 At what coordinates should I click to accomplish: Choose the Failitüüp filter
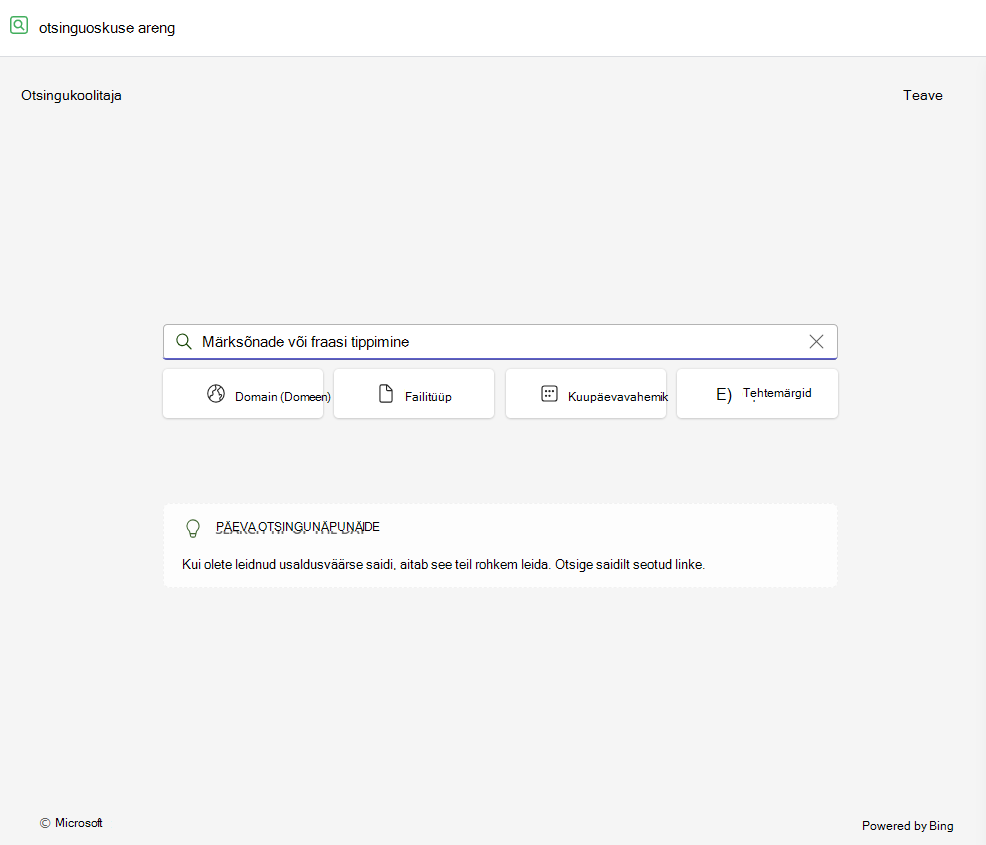[x=414, y=394]
